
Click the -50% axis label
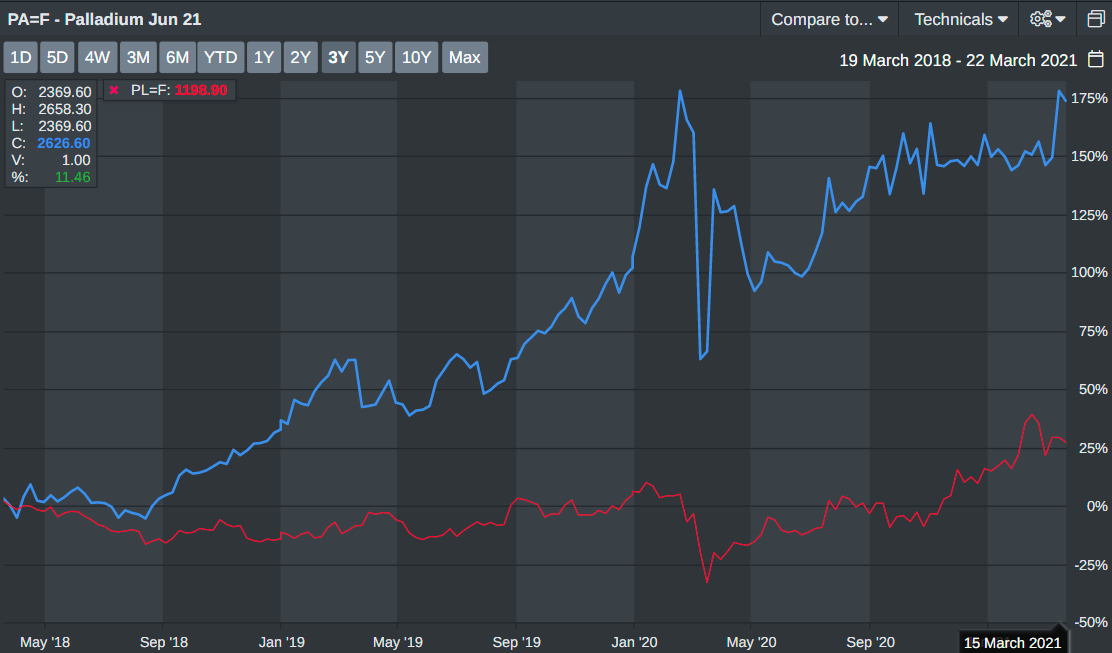coord(1089,623)
